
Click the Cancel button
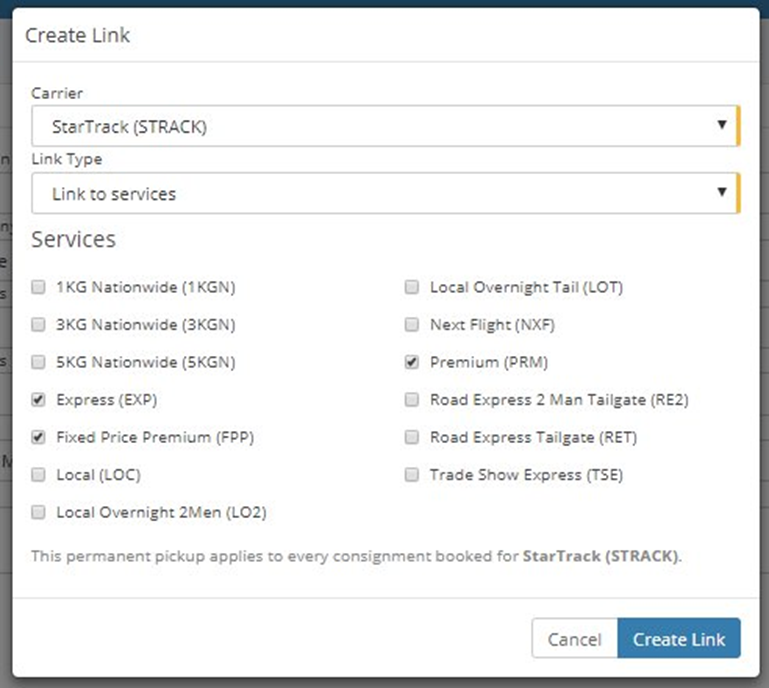pos(574,638)
